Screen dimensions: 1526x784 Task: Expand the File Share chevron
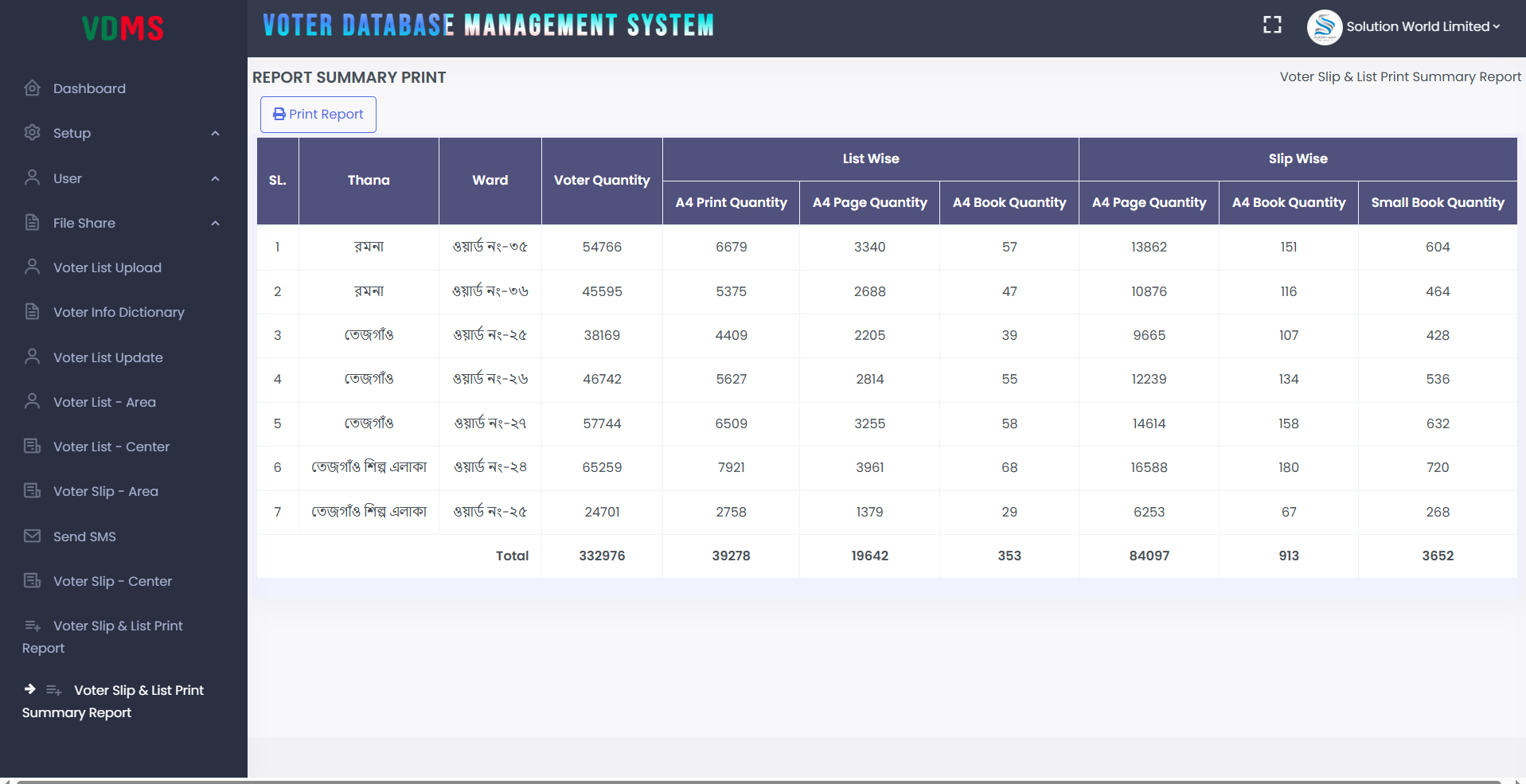click(215, 224)
